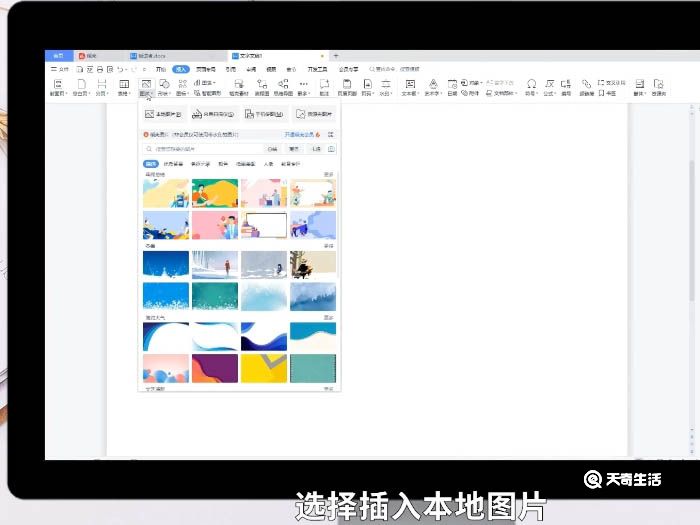Insert a Text Box (文本框)
This screenshot has width=700, height=525.
click(x=410, y=88)
